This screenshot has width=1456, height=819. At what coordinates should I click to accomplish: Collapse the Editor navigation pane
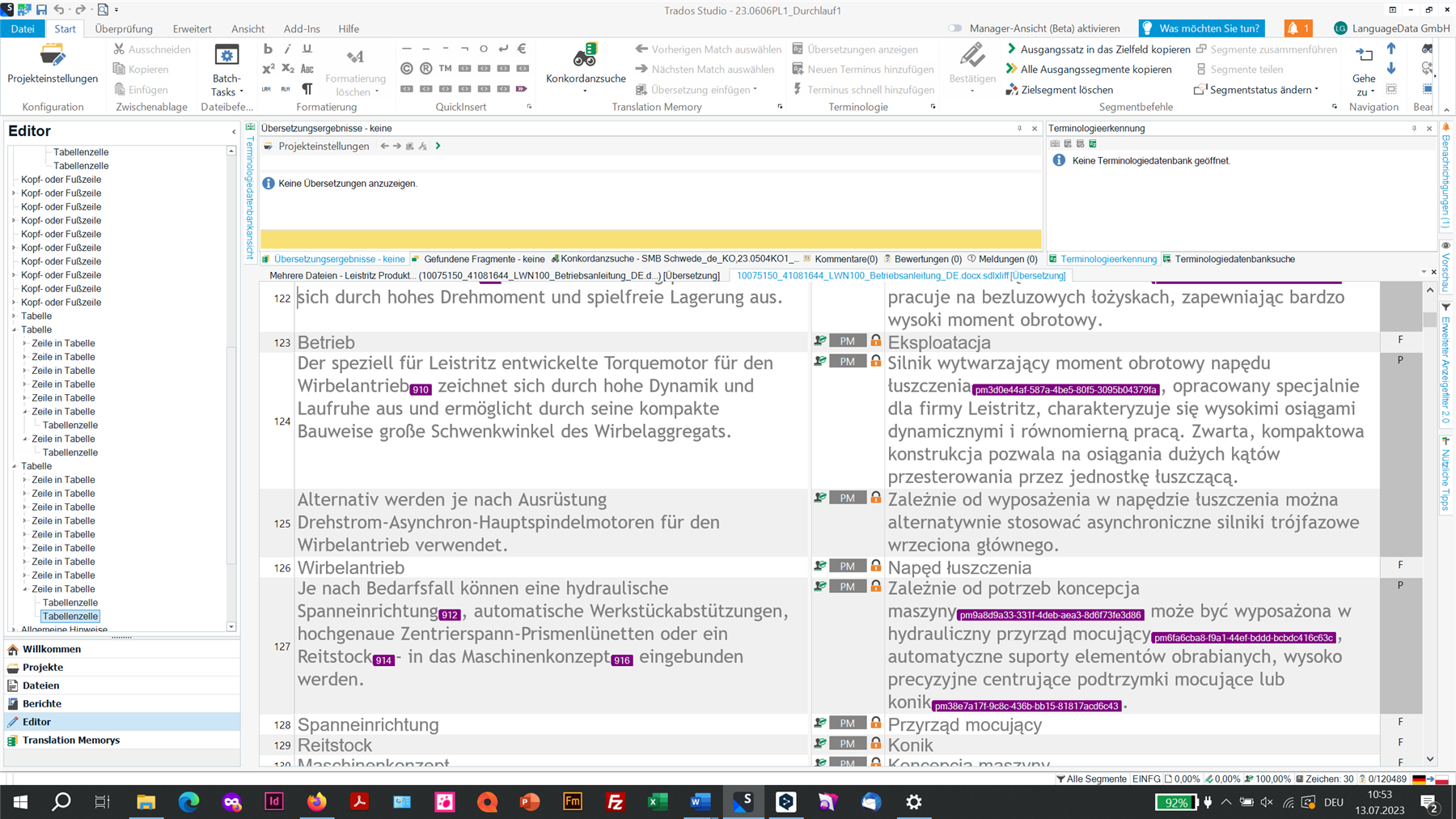[234, 131]
